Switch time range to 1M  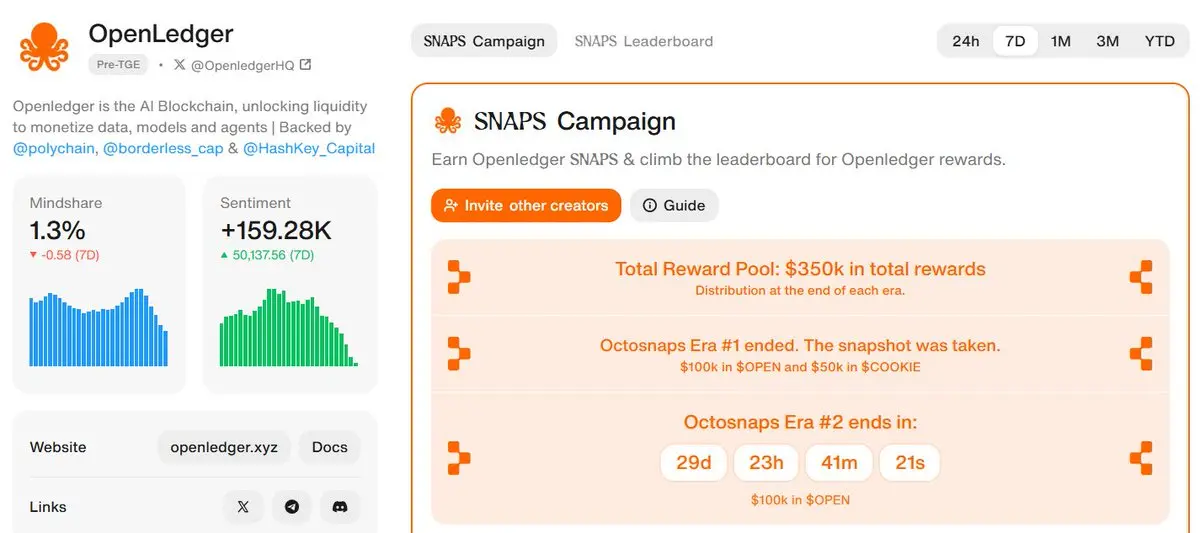point(1061,41)
